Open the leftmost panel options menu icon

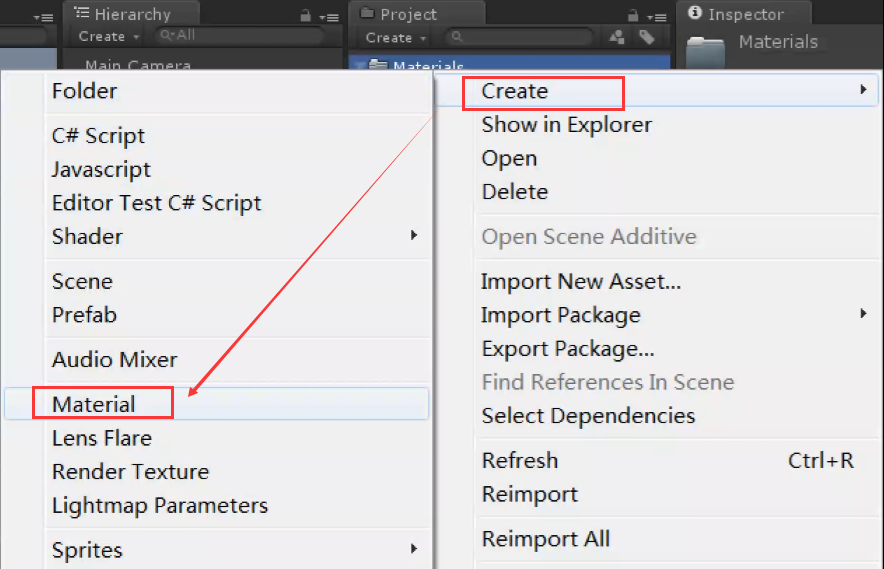pyautogui.click(x=43, y=17)
